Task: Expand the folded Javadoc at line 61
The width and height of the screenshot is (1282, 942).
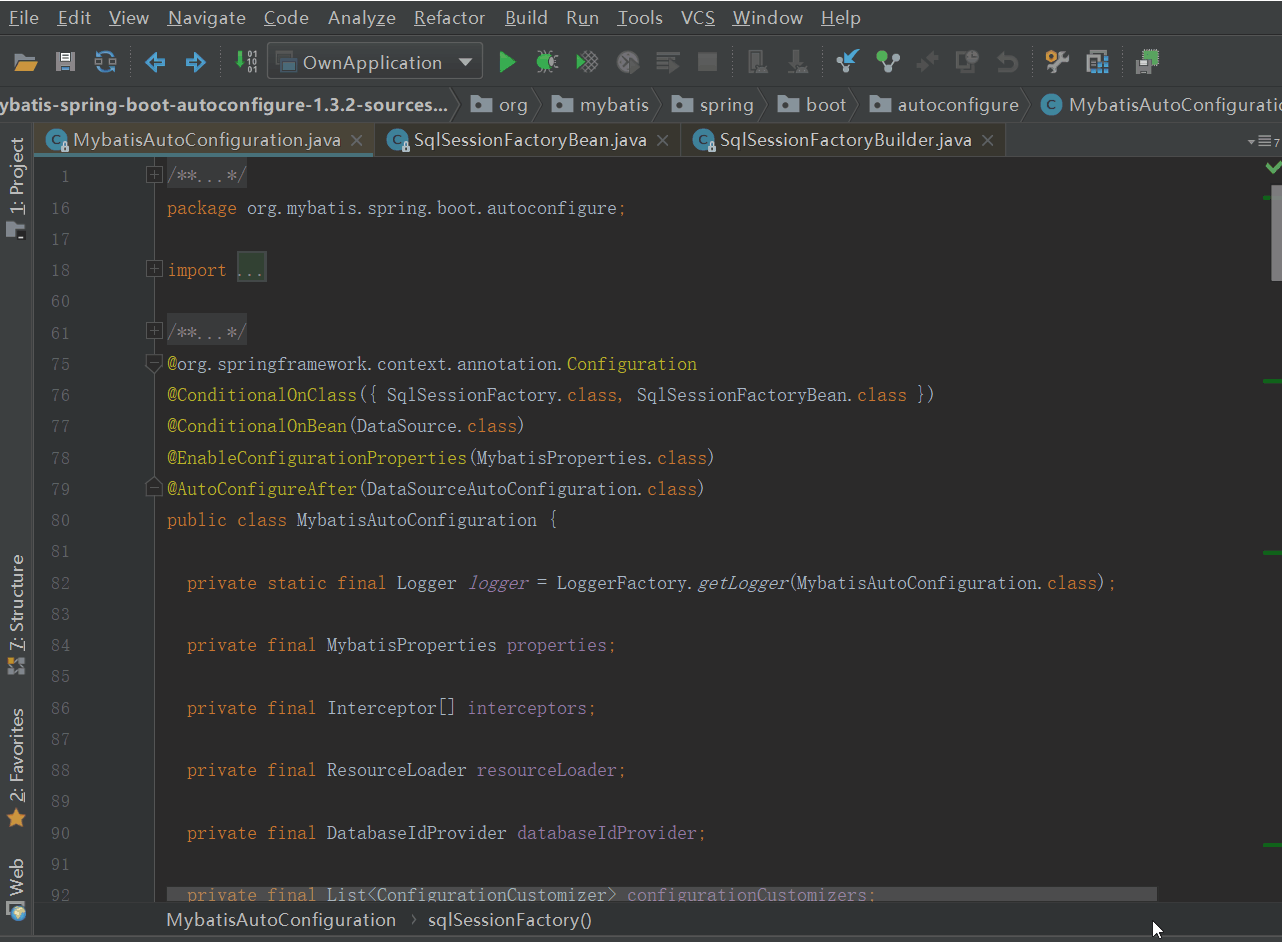Action: tap(154, 332)
